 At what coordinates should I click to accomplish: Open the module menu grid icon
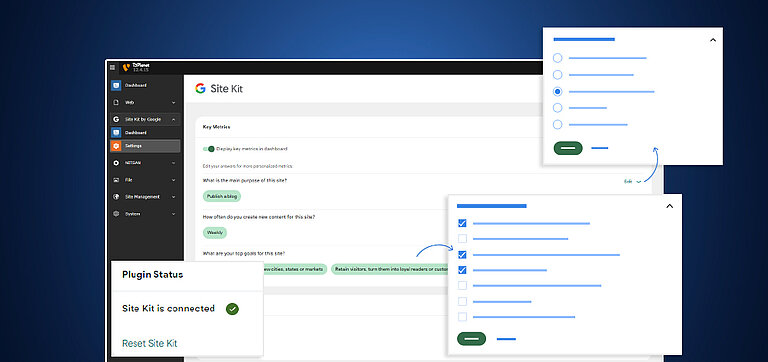click(x=113, y=68)
